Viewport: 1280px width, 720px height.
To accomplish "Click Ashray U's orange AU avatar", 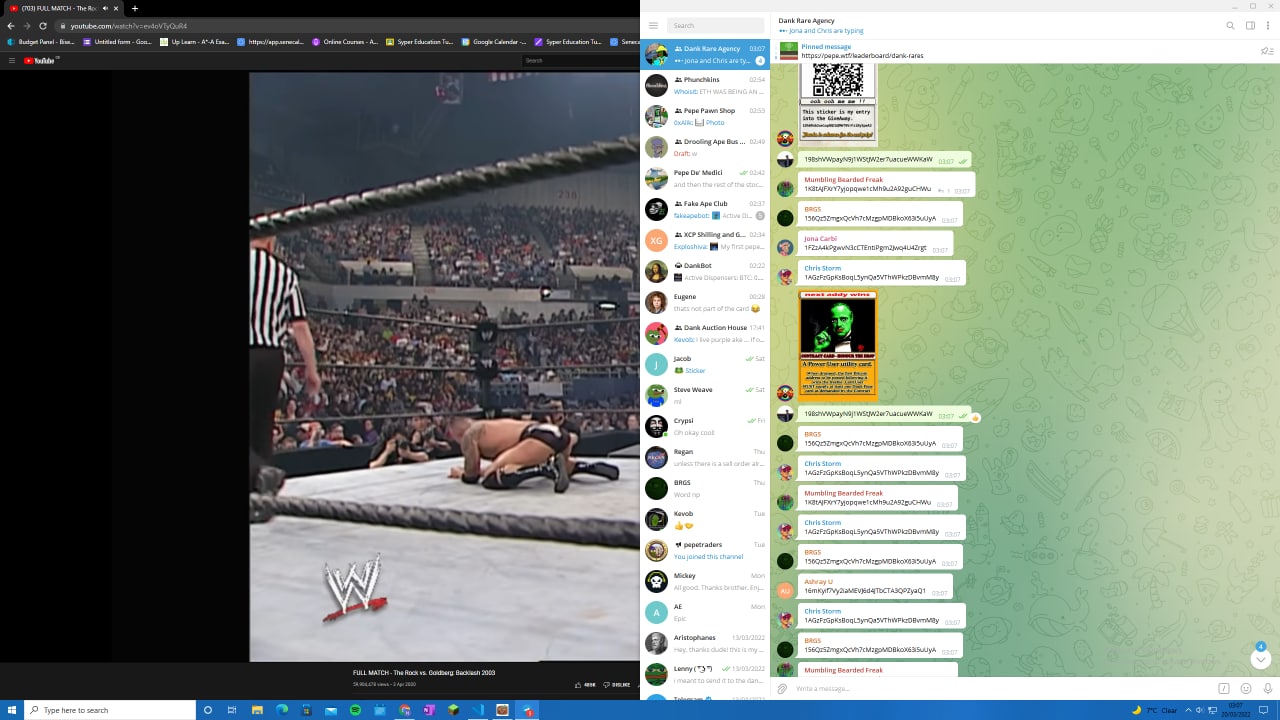I will click(785, 590).
